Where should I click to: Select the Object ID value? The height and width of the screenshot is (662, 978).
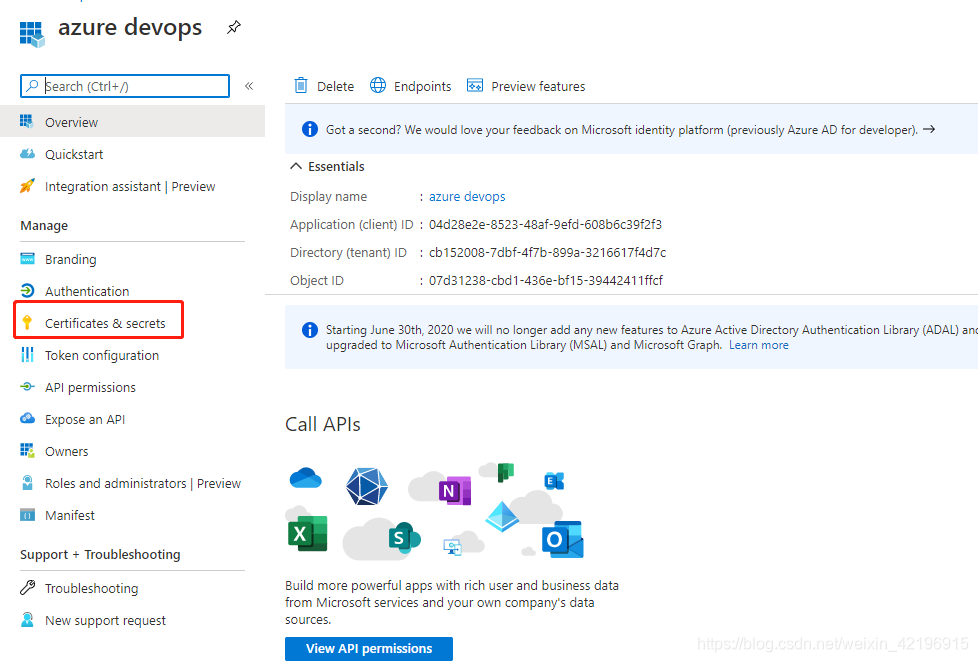(546, 281)
